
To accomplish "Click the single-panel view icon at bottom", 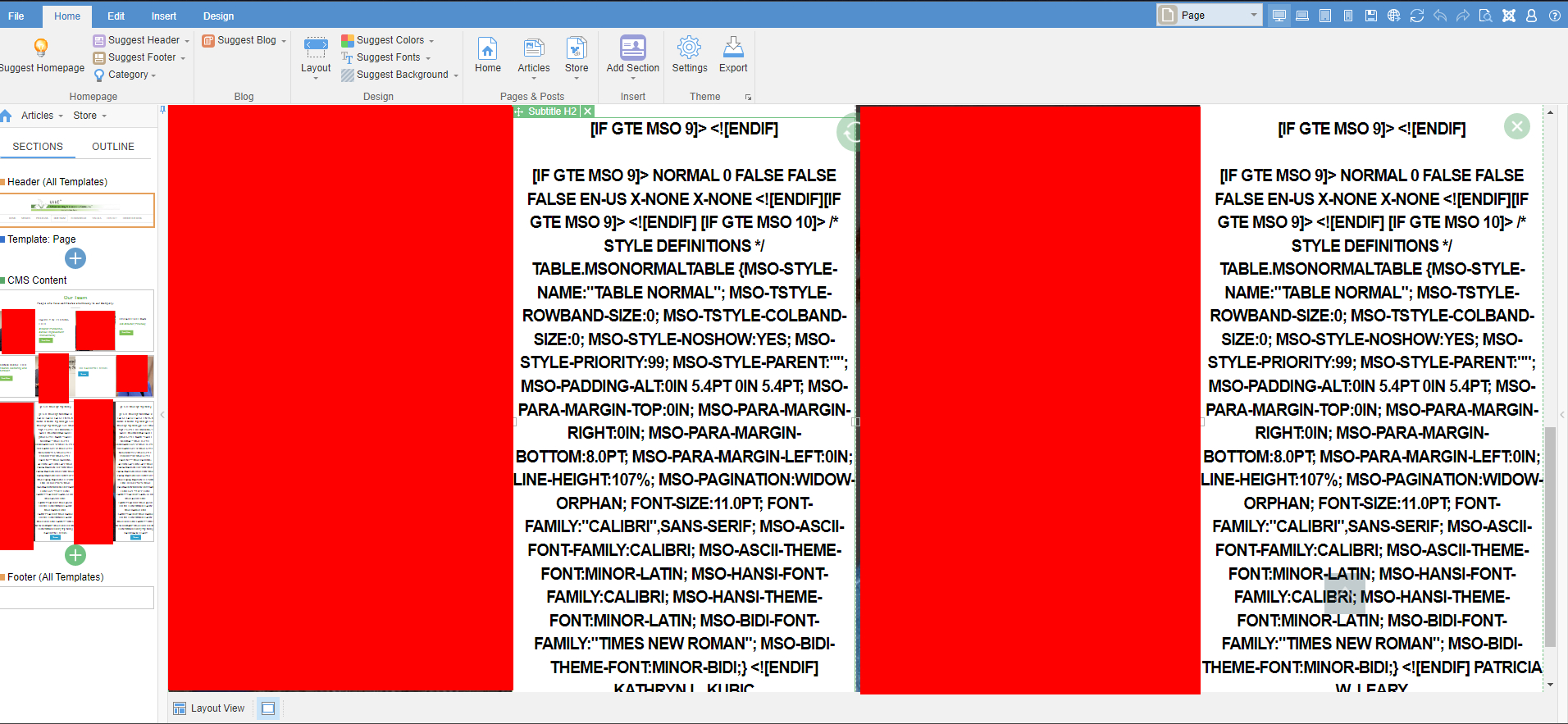I will click(268, 708).
